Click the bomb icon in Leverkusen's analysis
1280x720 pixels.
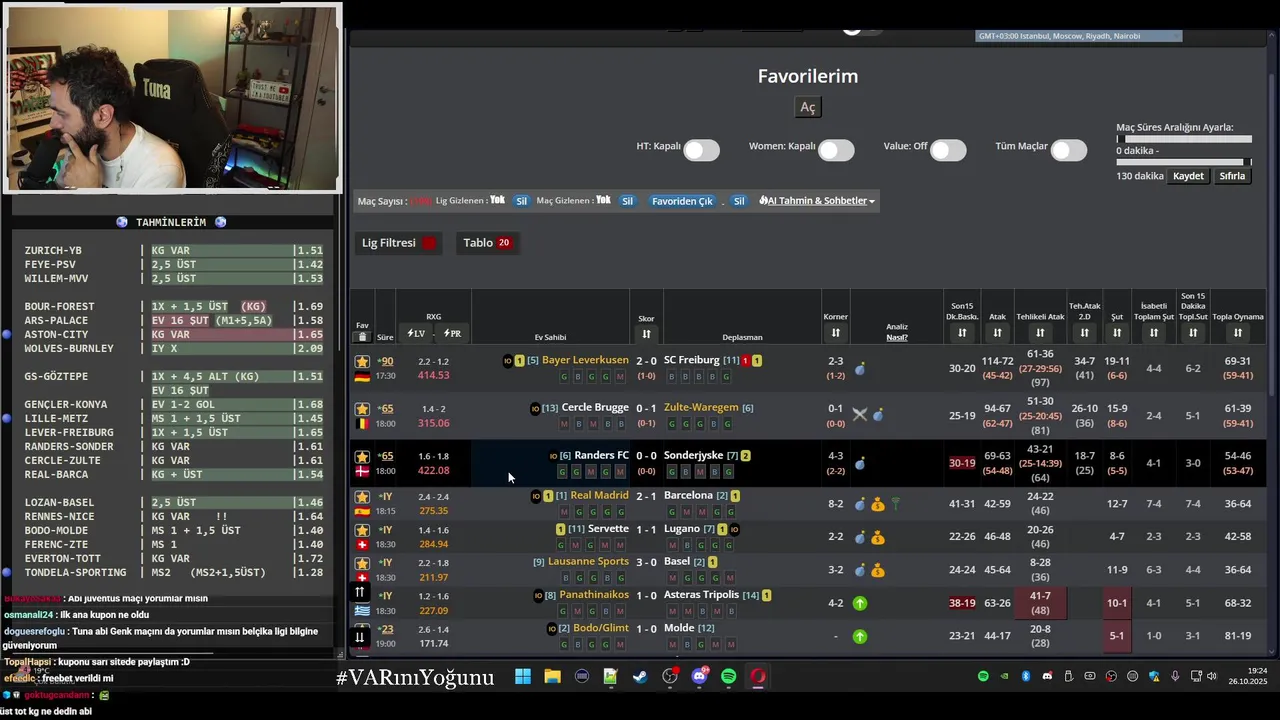[x=860, y=369]
